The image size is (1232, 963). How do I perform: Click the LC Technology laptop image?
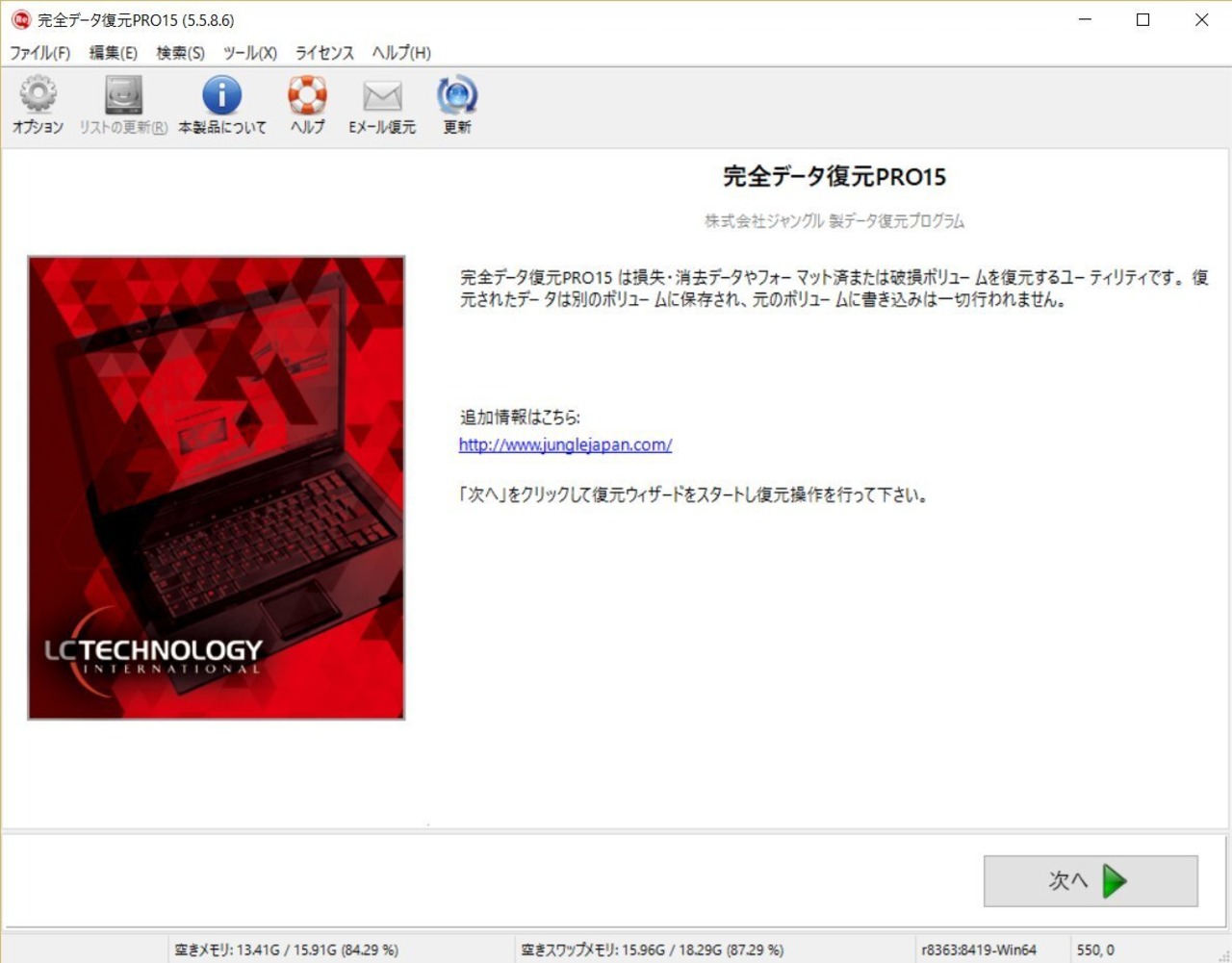pos(217,488)
